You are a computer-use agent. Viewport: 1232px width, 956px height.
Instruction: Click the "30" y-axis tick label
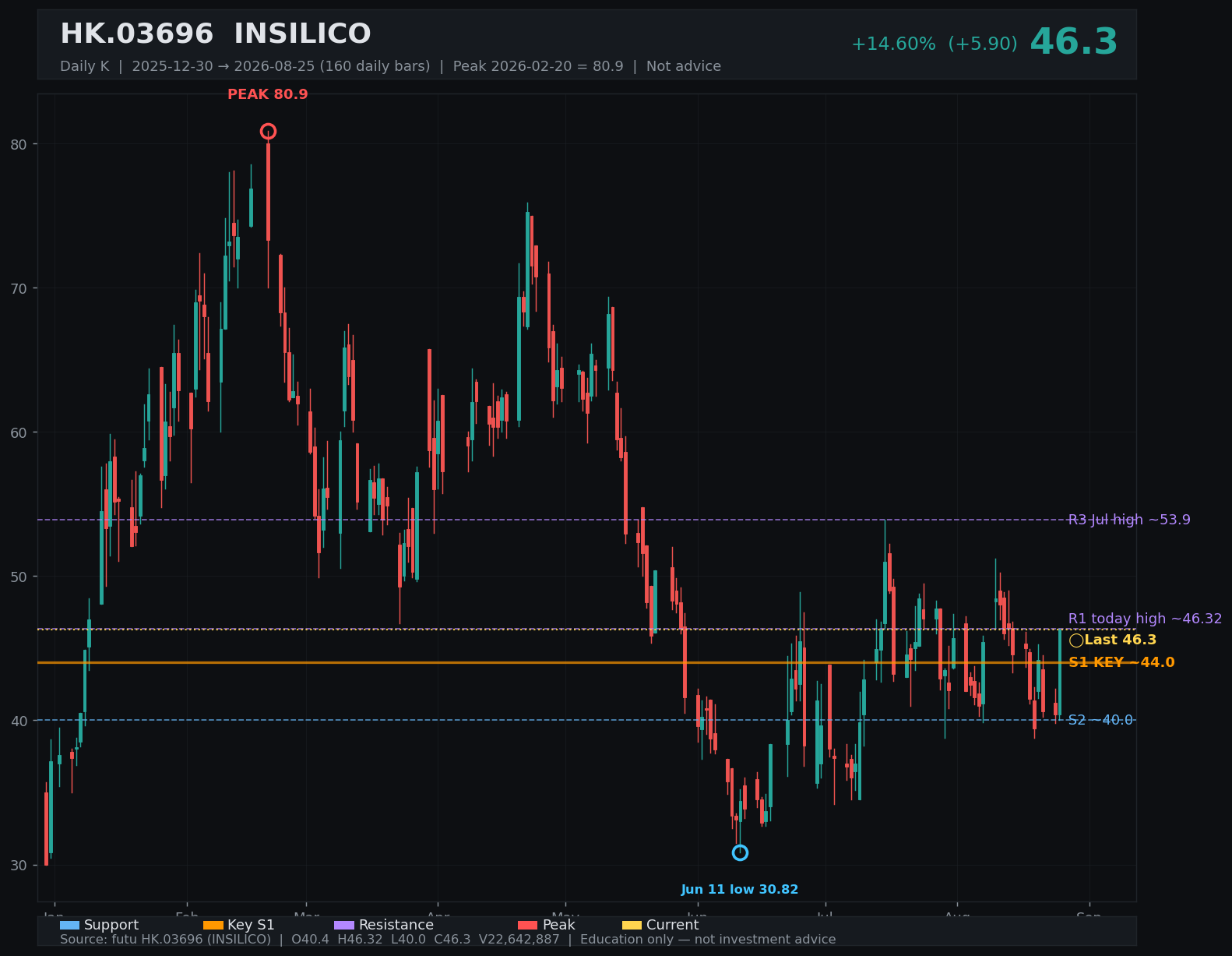tap(19, 865)
